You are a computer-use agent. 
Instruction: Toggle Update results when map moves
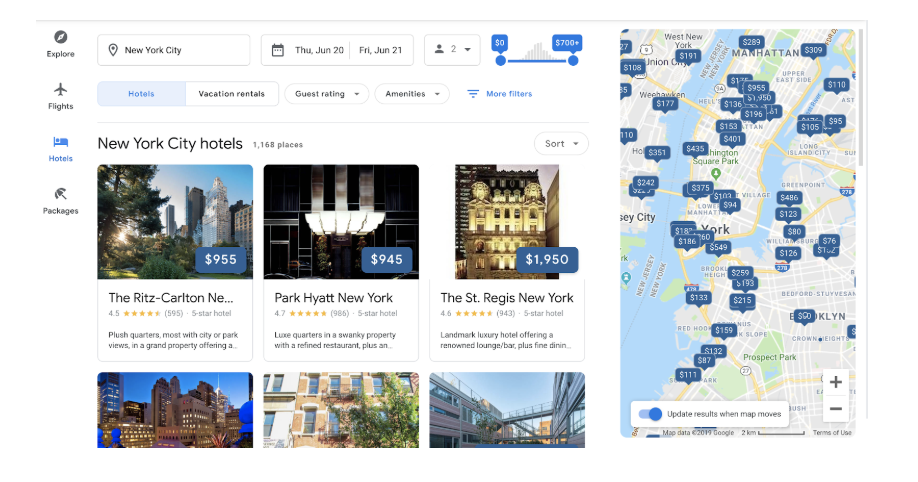pyautogui.click(x=650, y=414)
